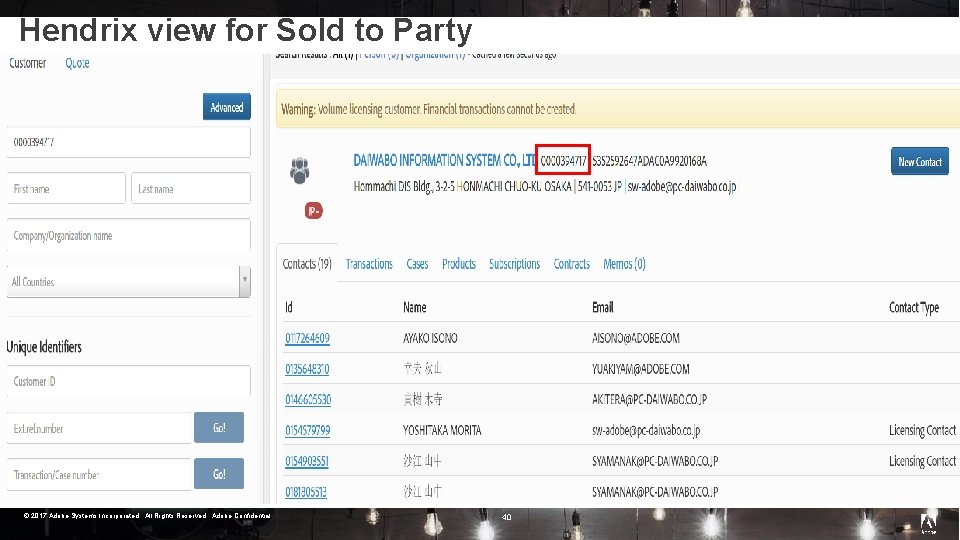960x540 pixels.
Task: Click the organization group icon beside DAIWABO
Action: 299,171
